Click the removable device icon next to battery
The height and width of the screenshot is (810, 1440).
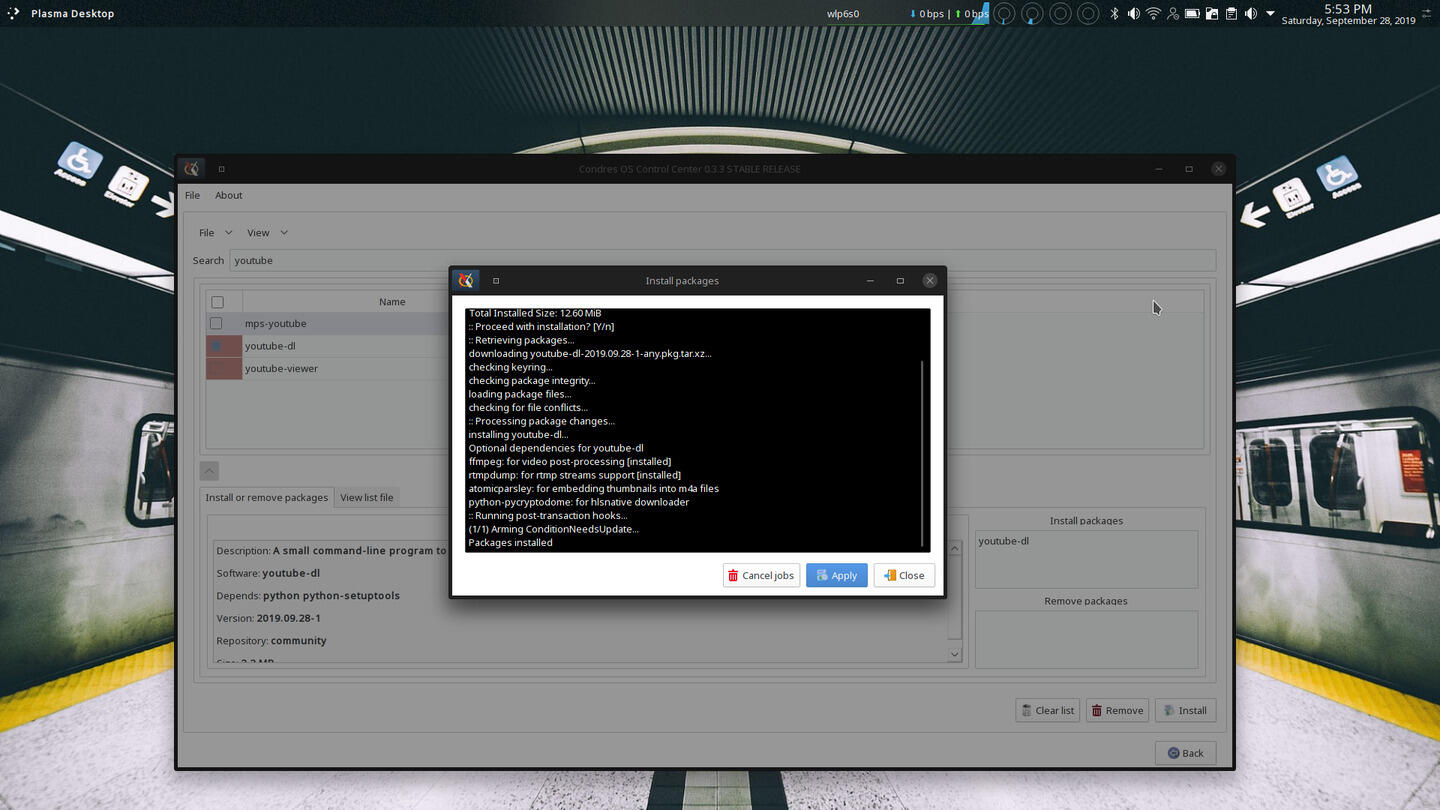point(1211,14)
